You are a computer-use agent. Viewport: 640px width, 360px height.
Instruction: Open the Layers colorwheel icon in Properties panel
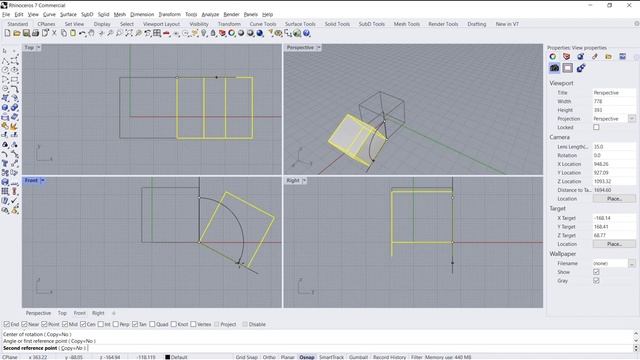pyautogui.click(x=553, y=56)
